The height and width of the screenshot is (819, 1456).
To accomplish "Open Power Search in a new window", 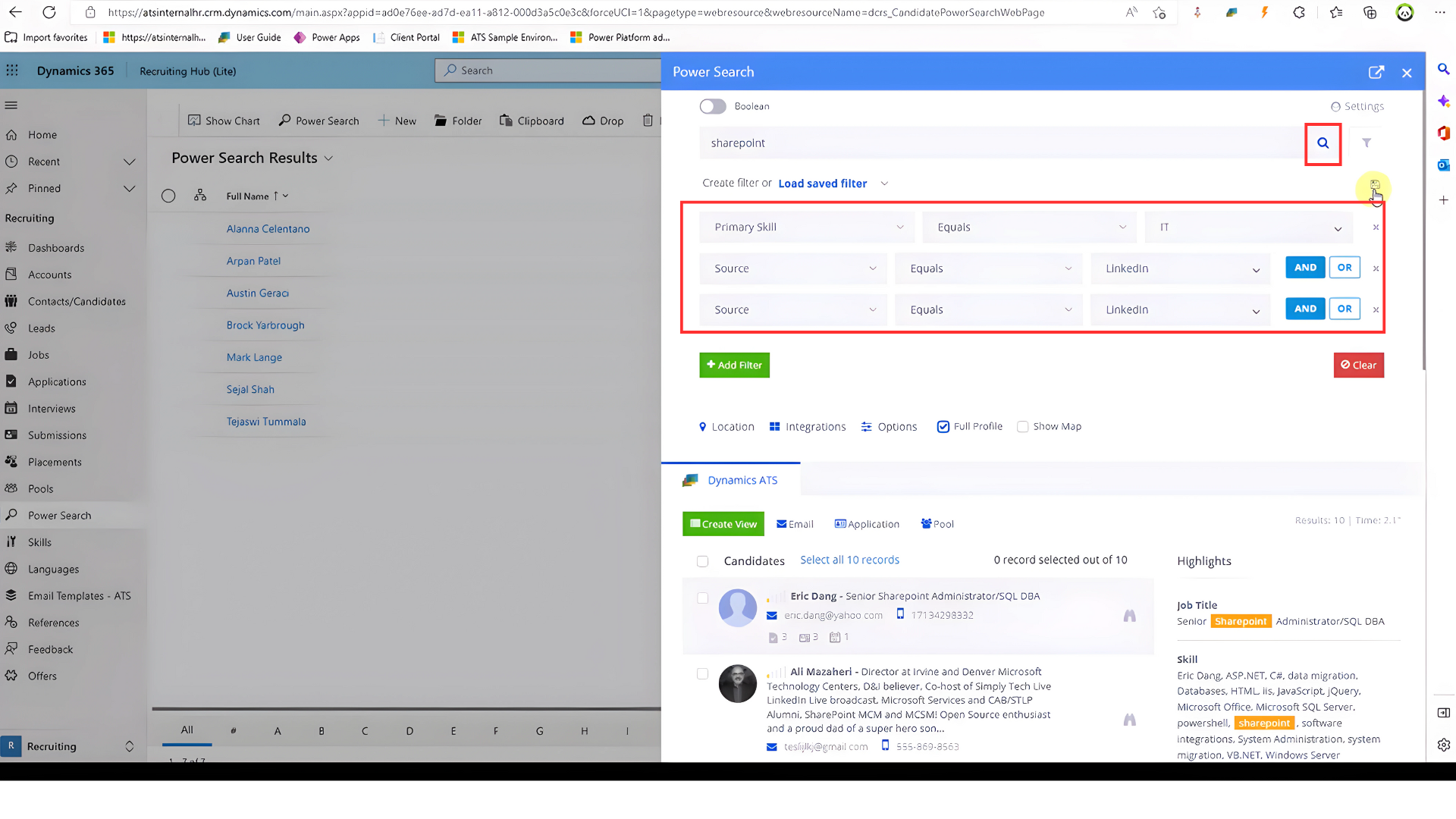I will (x=1376, y=72).
